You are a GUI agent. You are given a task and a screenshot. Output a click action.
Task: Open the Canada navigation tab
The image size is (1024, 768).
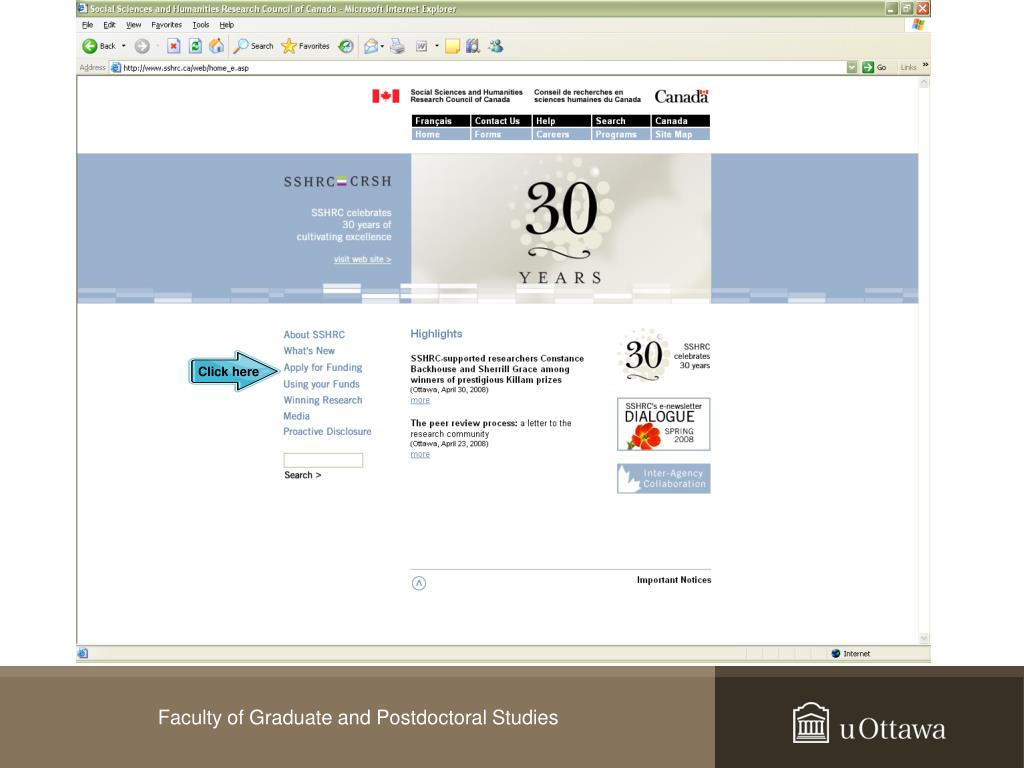coord(680,121)
